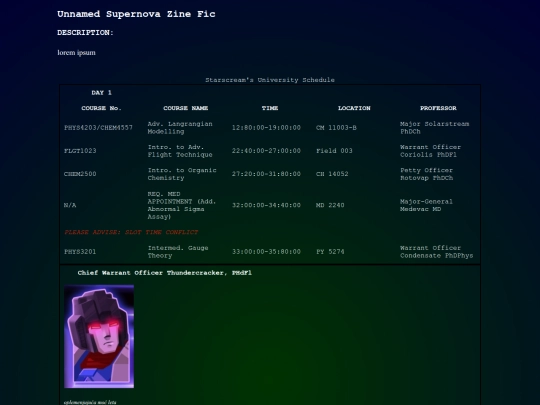Click 'Intermed. Gauge Theory' course name

[178, 252]
